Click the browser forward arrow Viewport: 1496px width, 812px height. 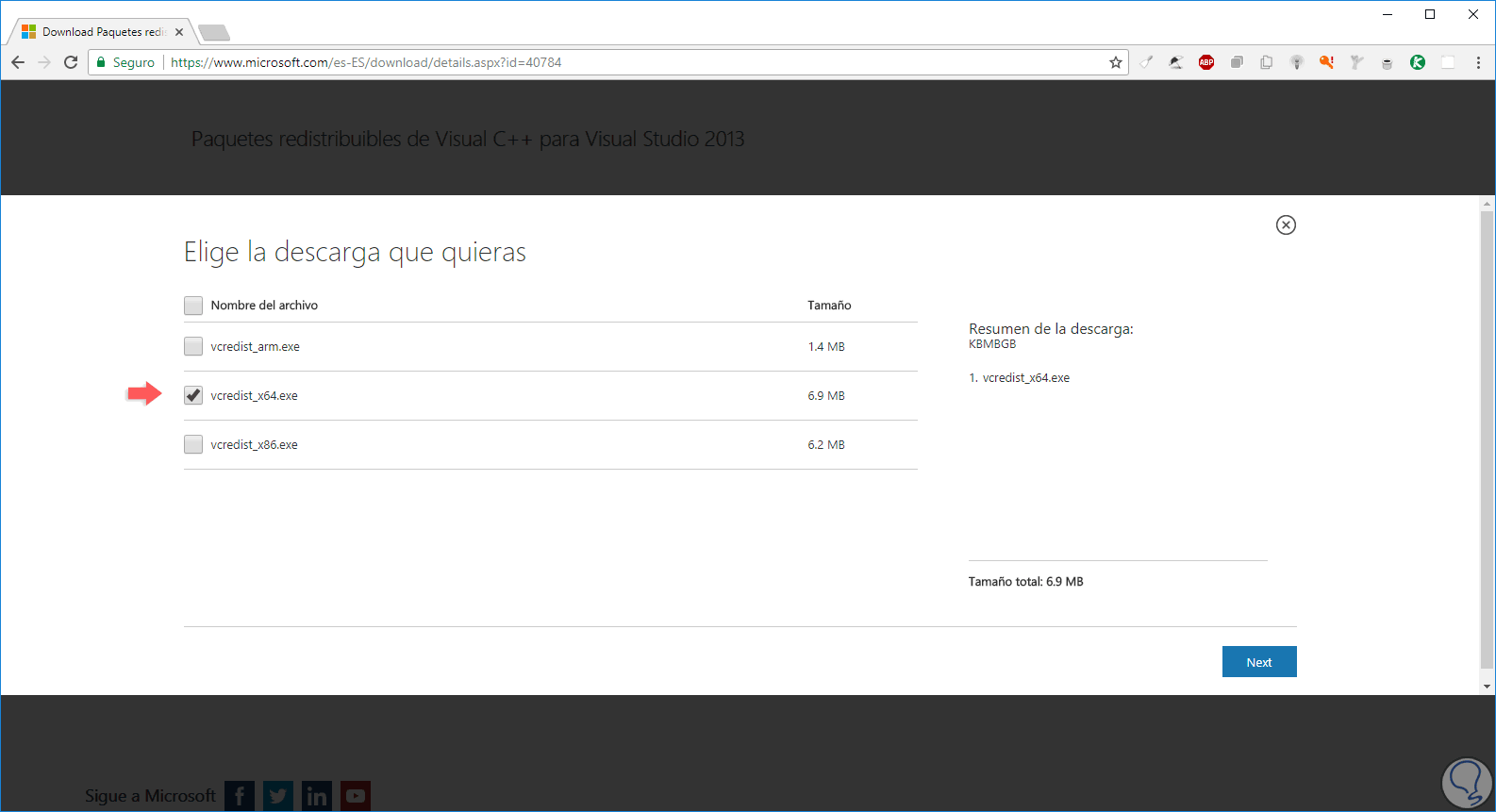point(44,62)
